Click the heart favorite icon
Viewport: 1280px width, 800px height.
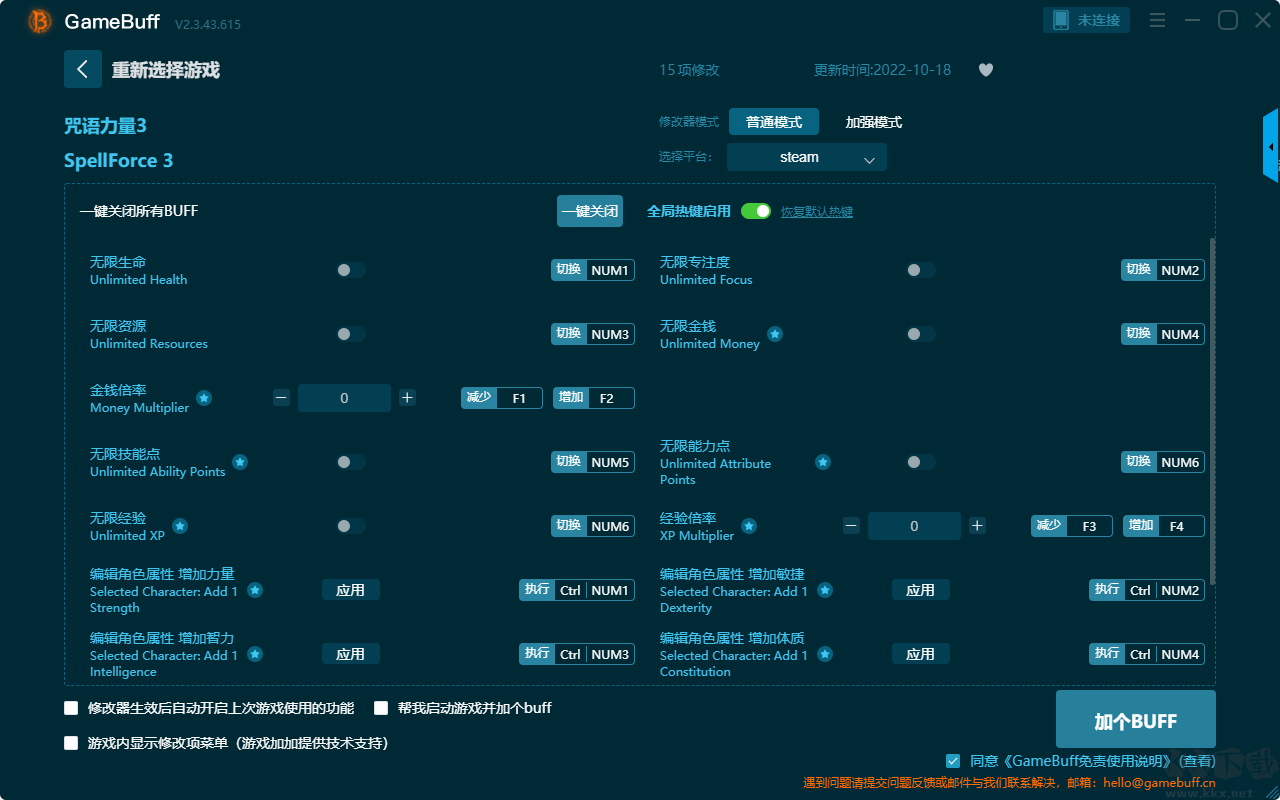pos(986,70)
